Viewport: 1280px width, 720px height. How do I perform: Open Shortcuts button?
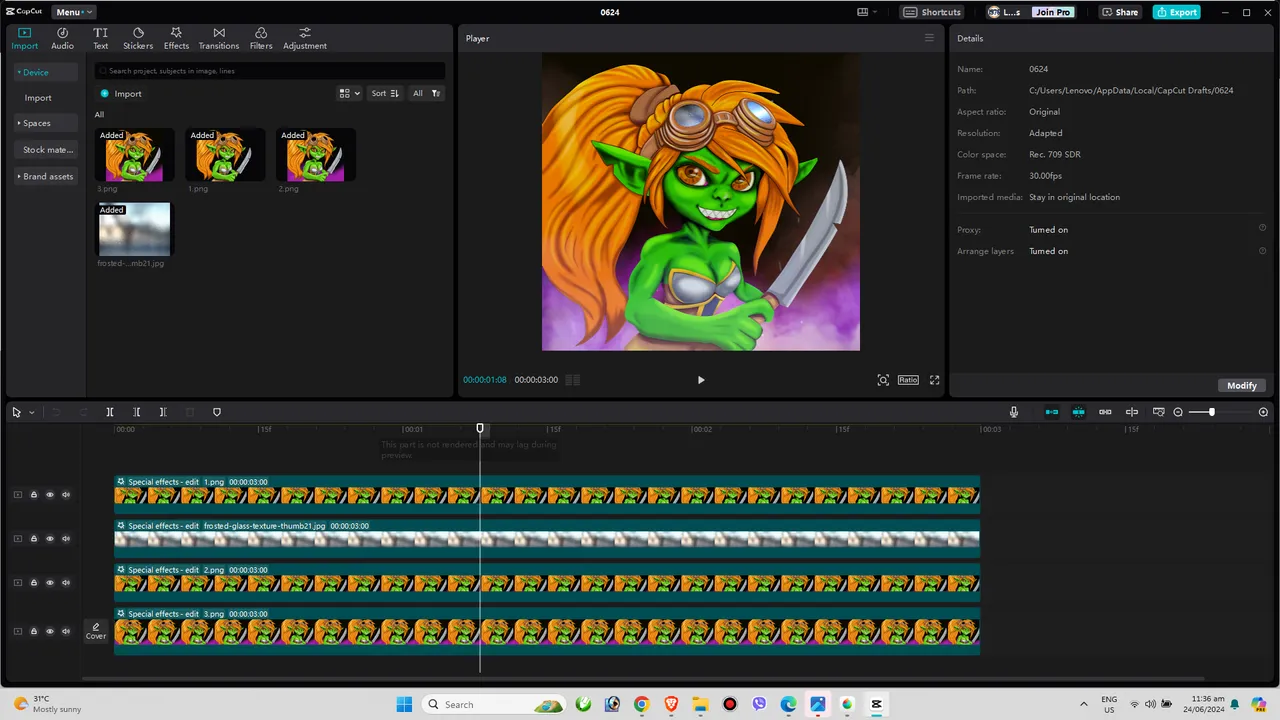(x=932, y=12)
